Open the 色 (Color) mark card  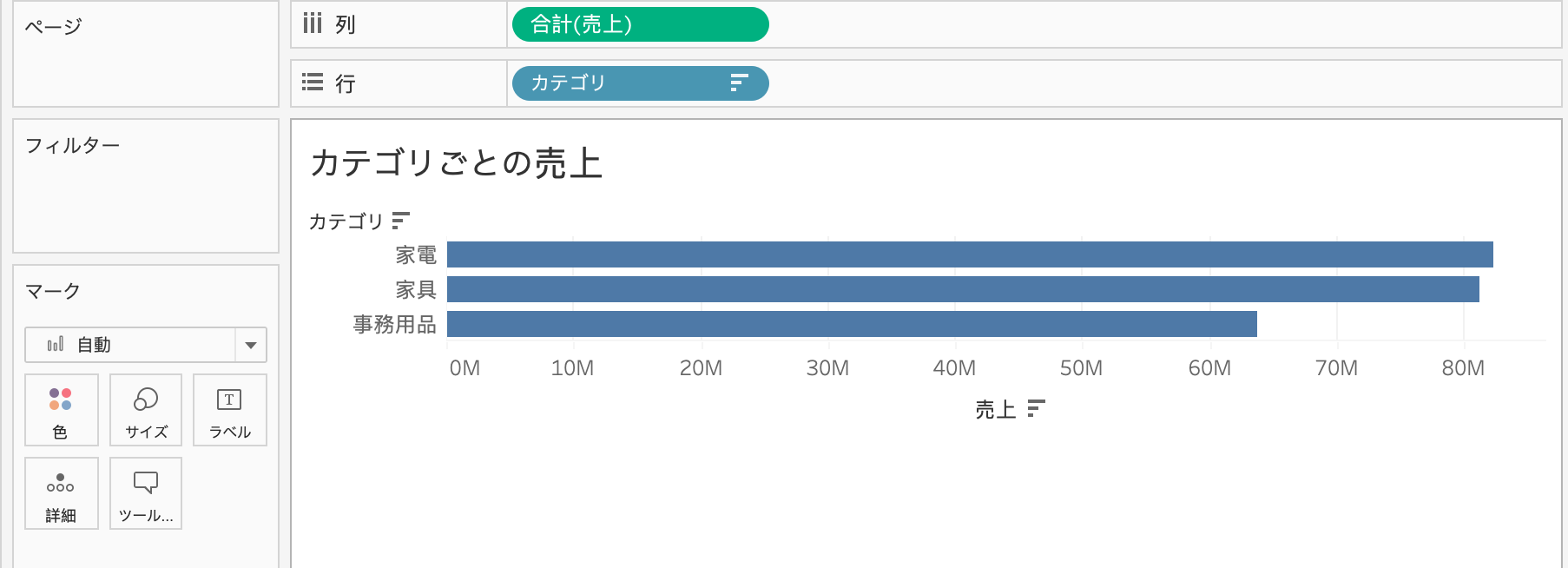point(61,410)
